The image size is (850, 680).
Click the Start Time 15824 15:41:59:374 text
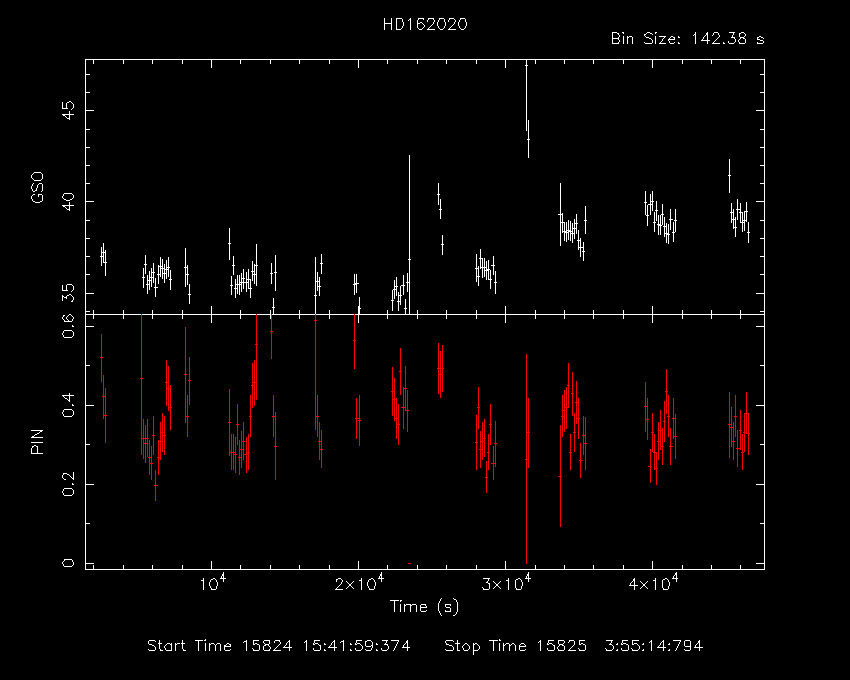pos(279,646)
